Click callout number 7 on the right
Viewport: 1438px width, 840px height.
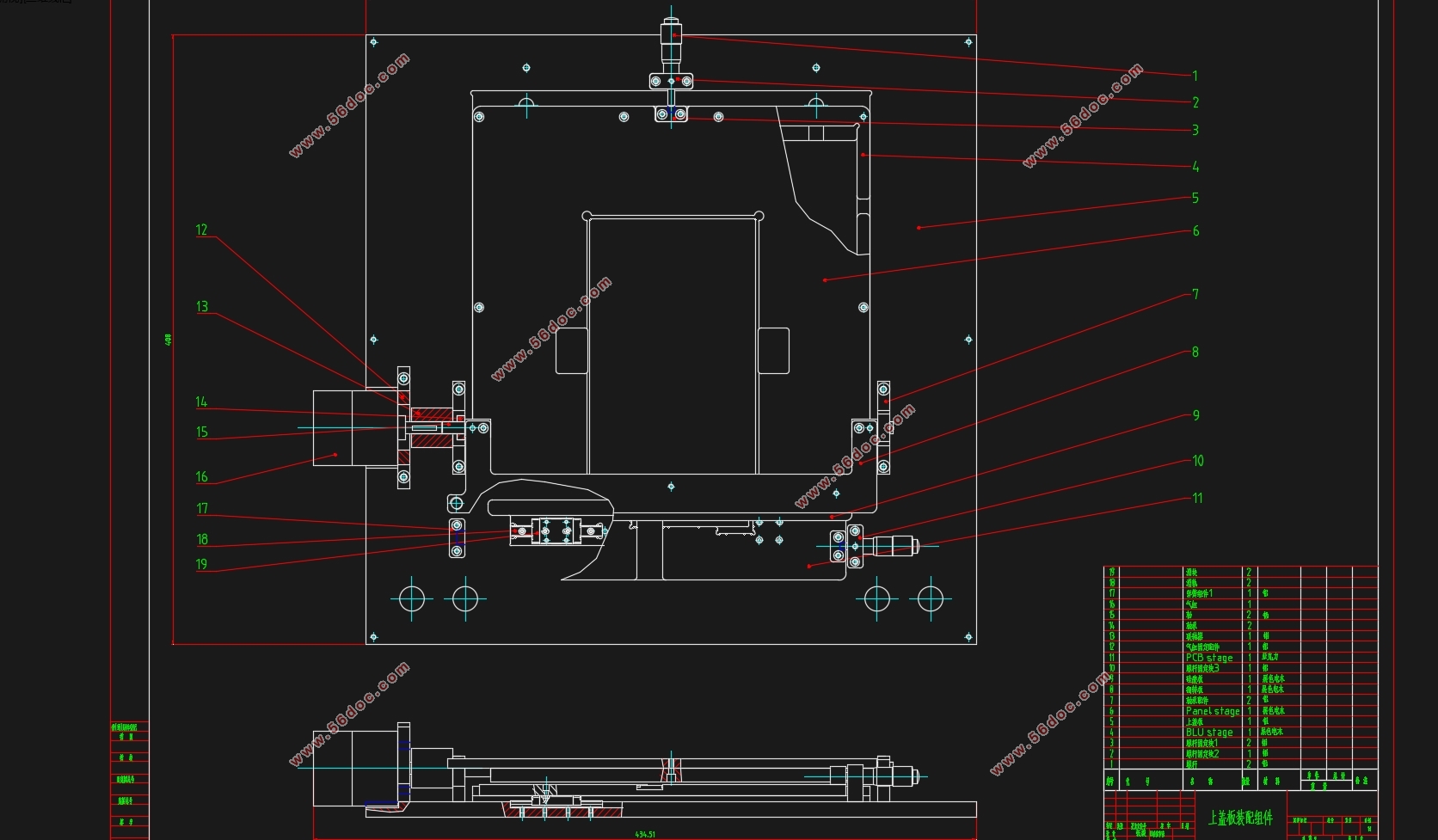pos(1195,294)
